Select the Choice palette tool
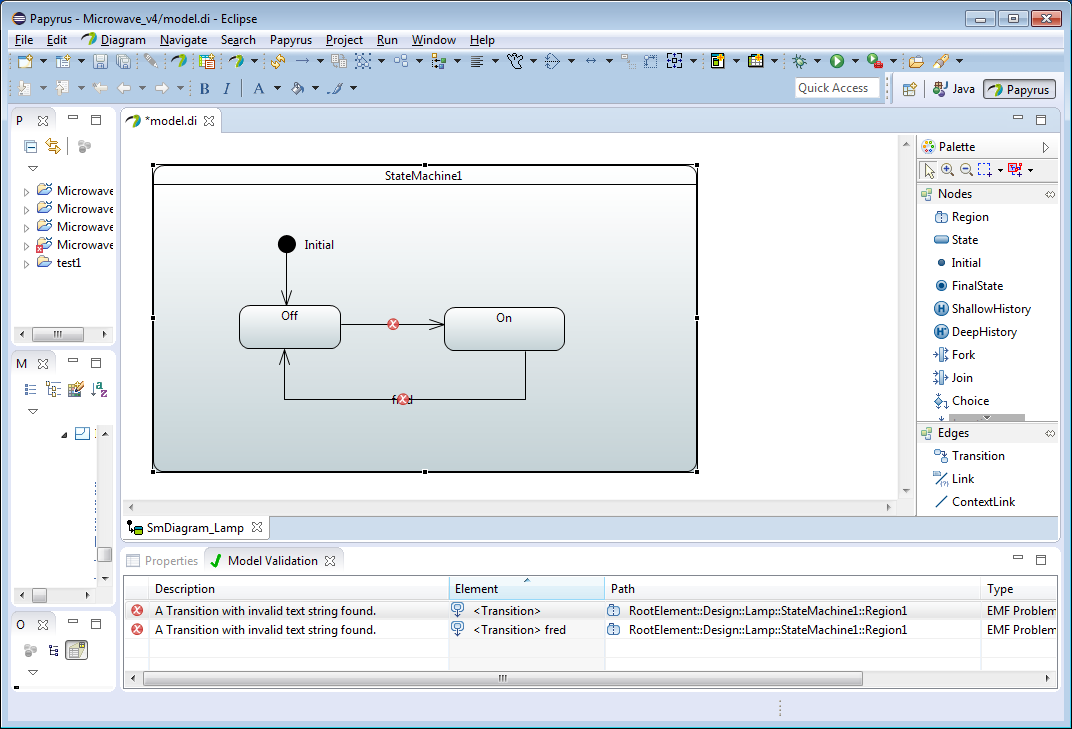The height and width of the screenshot is (729, 1072). pyautogui.click(x=961, y=401)
